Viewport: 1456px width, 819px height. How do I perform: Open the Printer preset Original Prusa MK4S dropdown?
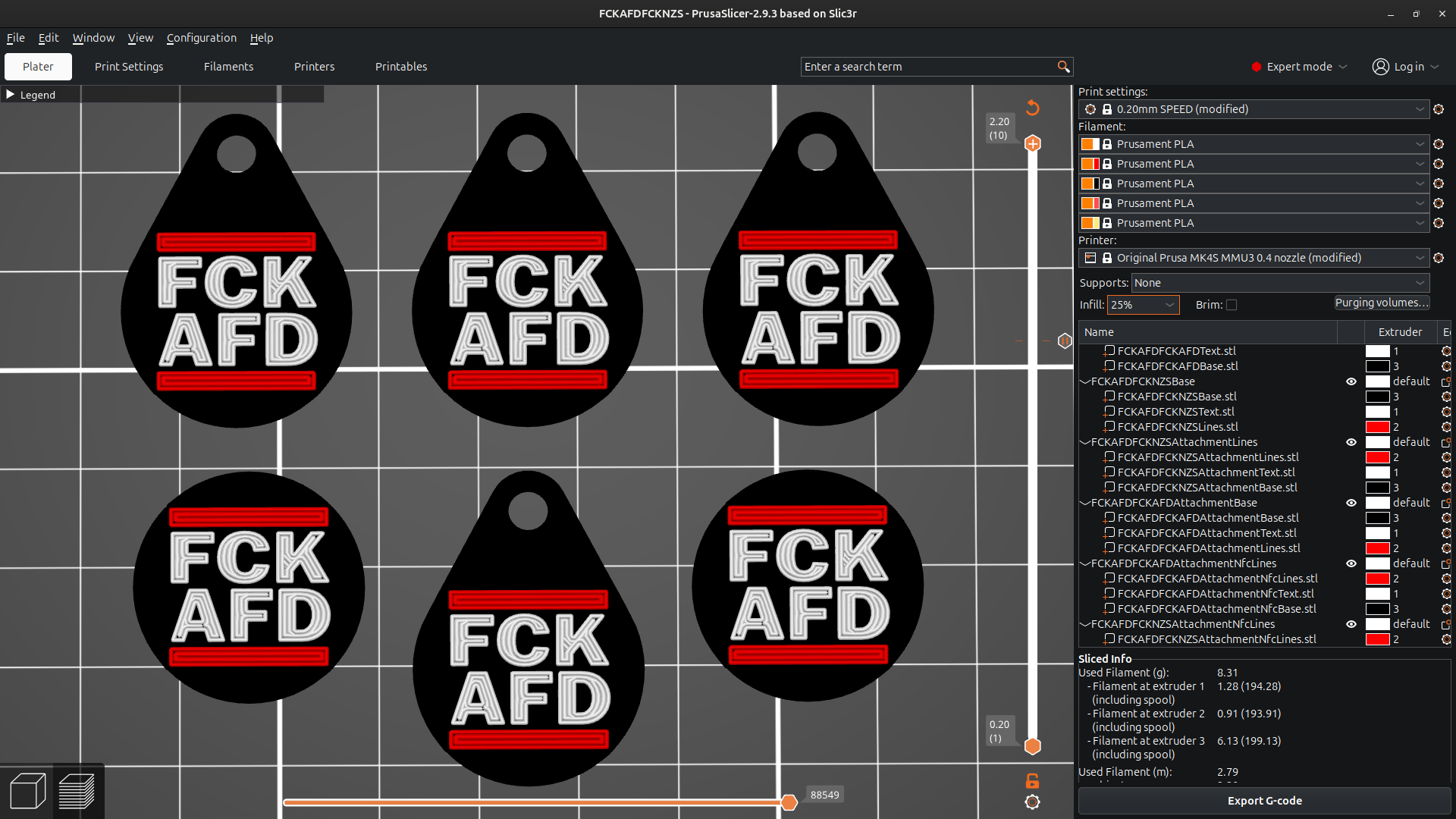1254,258
